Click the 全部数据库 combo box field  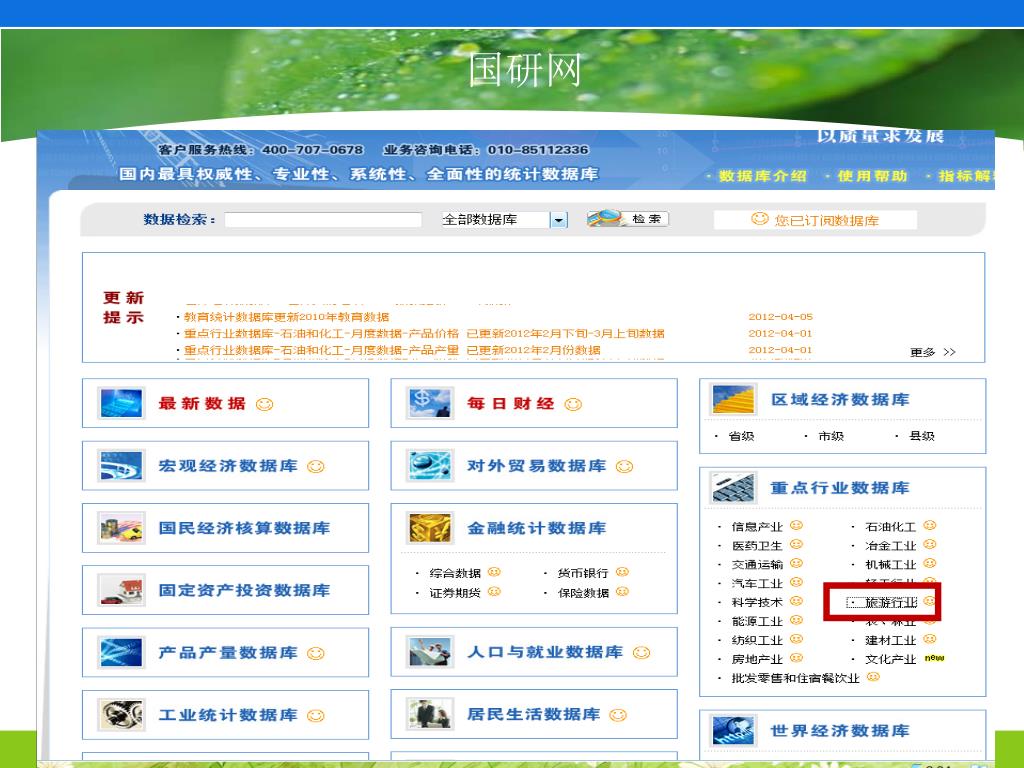504,220
